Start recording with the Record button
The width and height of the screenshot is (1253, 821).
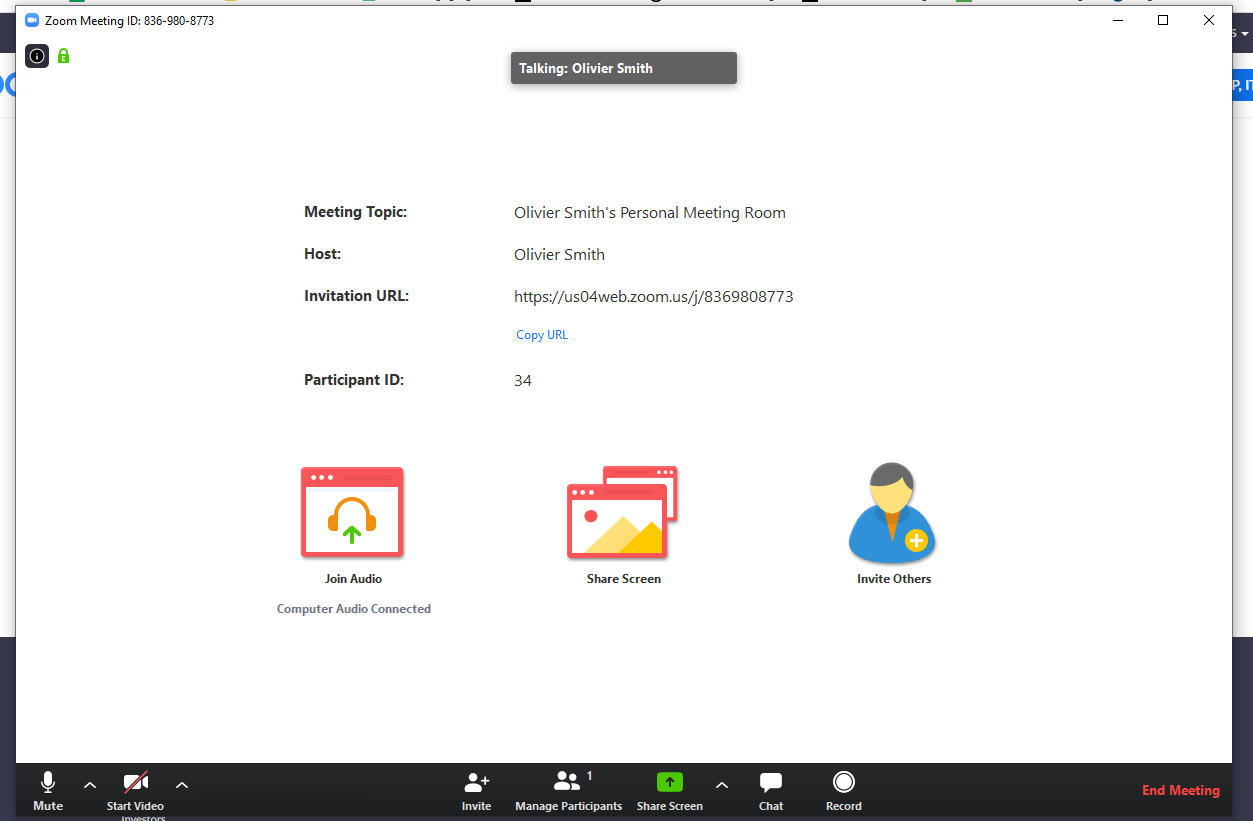844,791
